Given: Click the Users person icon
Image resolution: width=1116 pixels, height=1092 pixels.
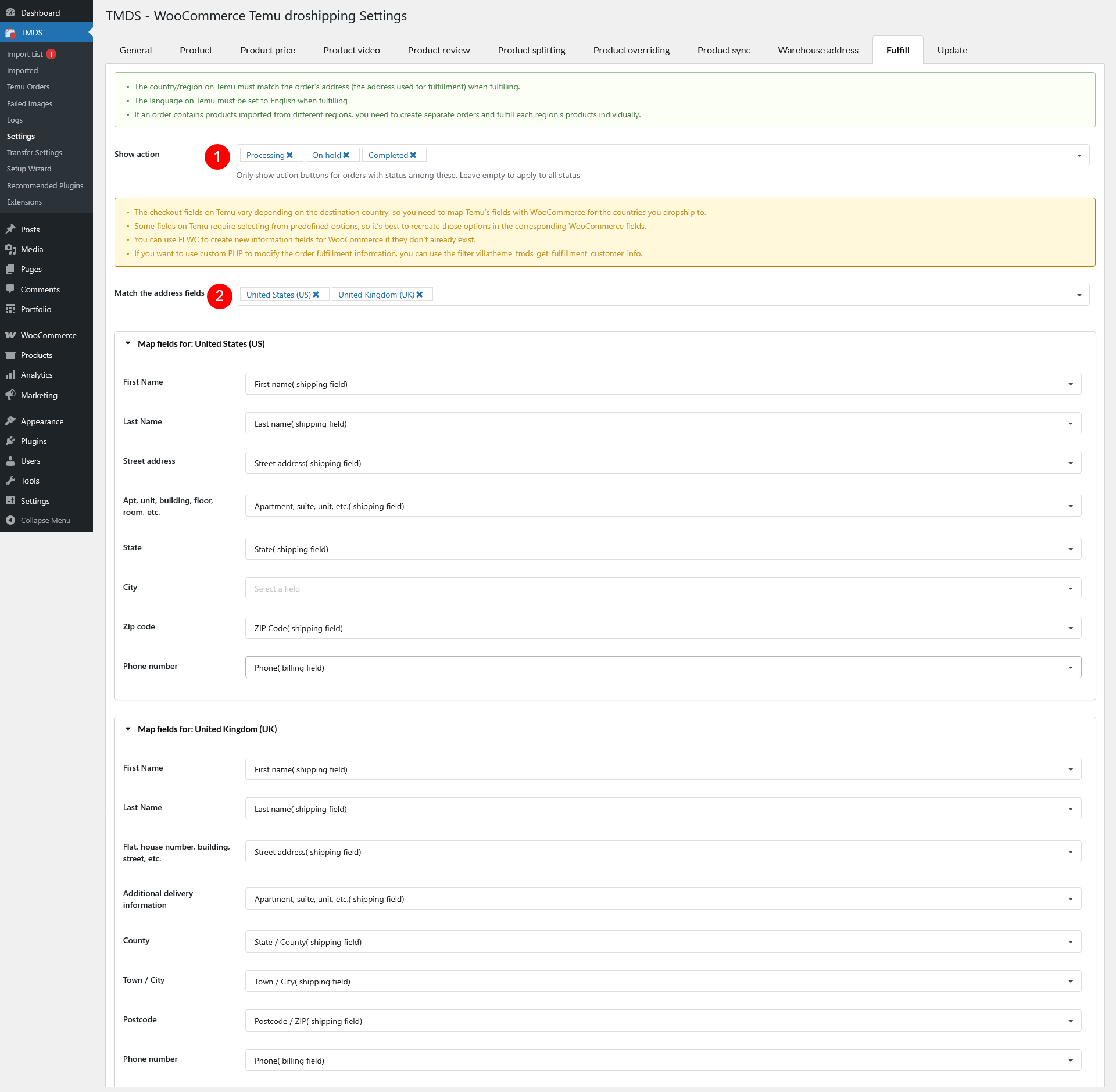Looking at the screenshot, I should (10, 461).
